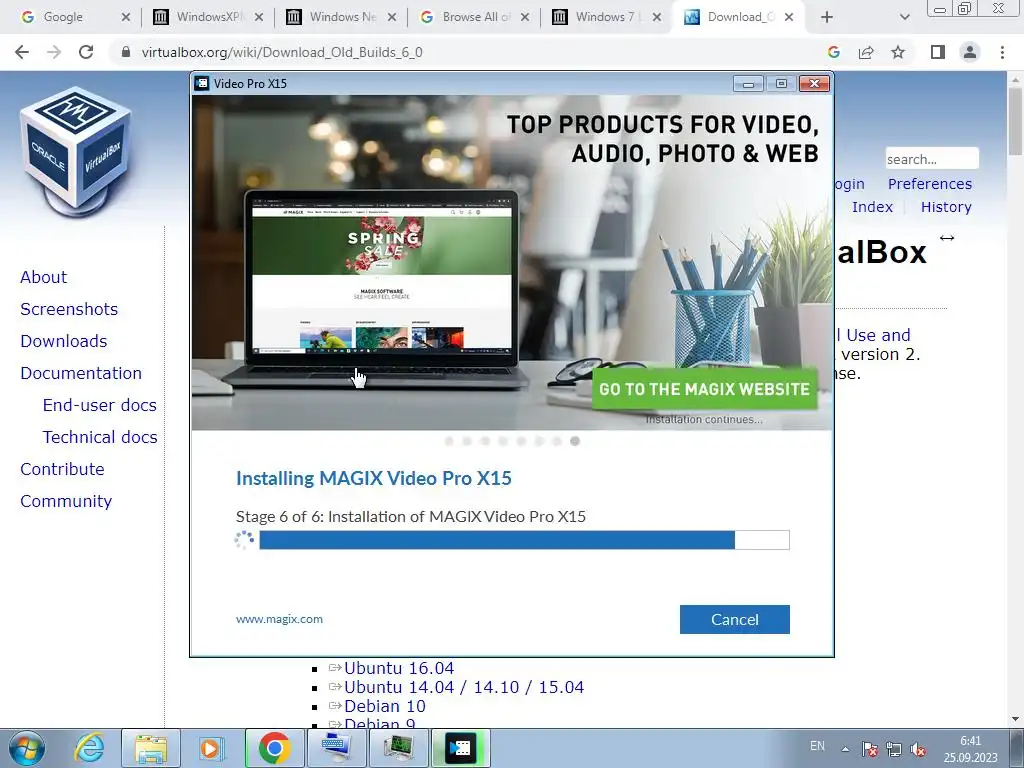Bookmark this page with the star icon
1024x768 pixels.
[x=898, y=52]
